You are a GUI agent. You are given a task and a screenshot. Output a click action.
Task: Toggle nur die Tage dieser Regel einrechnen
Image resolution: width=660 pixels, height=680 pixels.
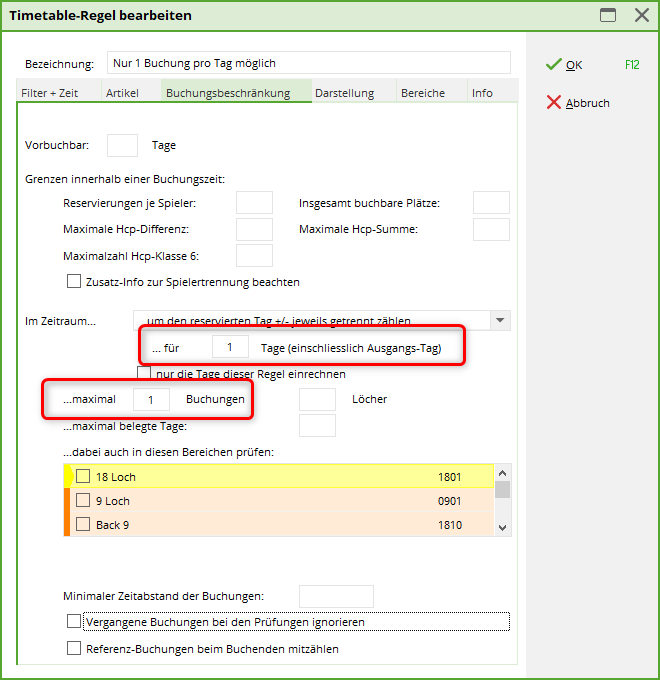coord(144,374)
